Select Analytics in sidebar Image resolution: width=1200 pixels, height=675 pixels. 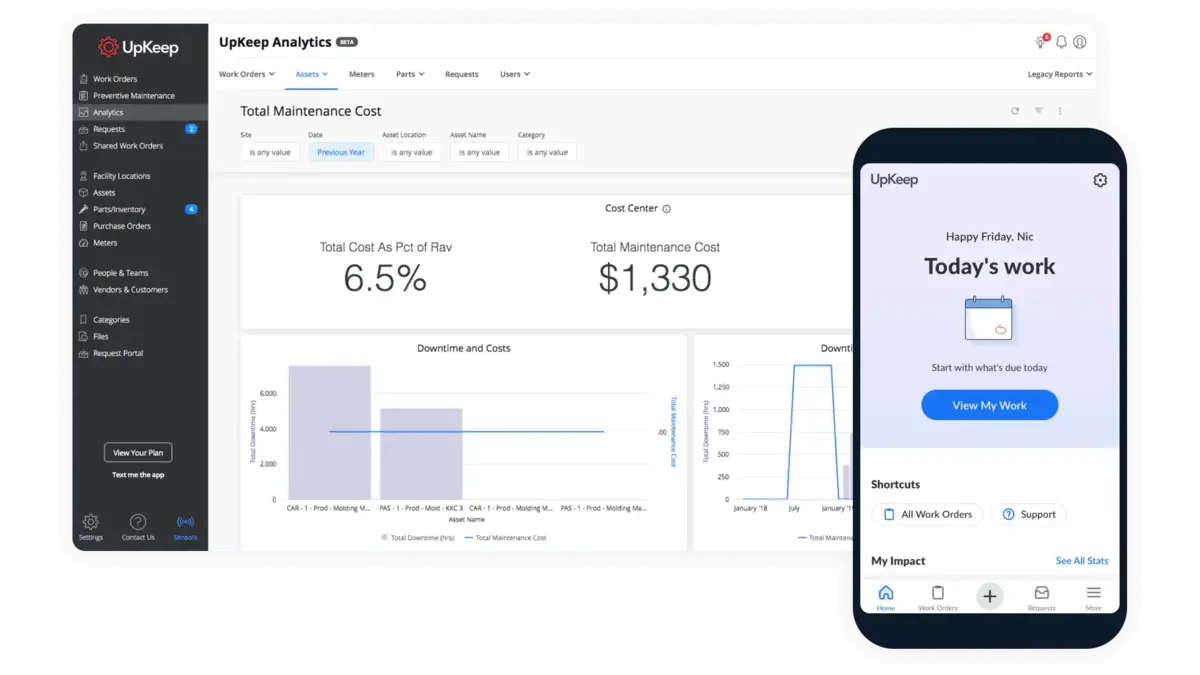tap(140, 113)
